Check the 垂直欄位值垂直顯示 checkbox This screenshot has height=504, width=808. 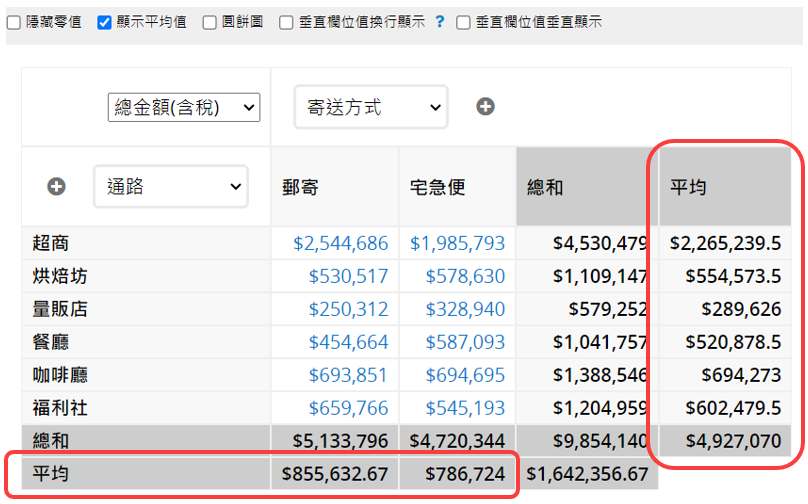pos(463,22)
